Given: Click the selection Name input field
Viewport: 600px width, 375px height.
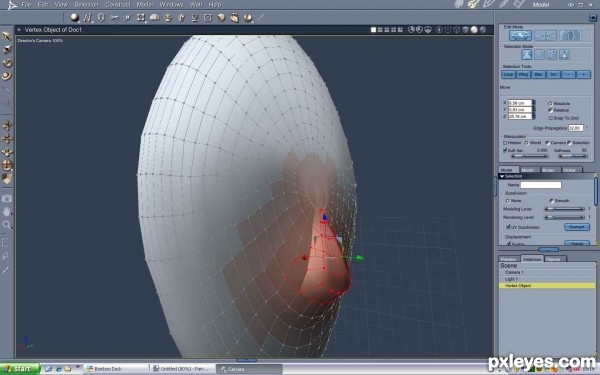Looking at the screenshot, I should pos(541,185).
